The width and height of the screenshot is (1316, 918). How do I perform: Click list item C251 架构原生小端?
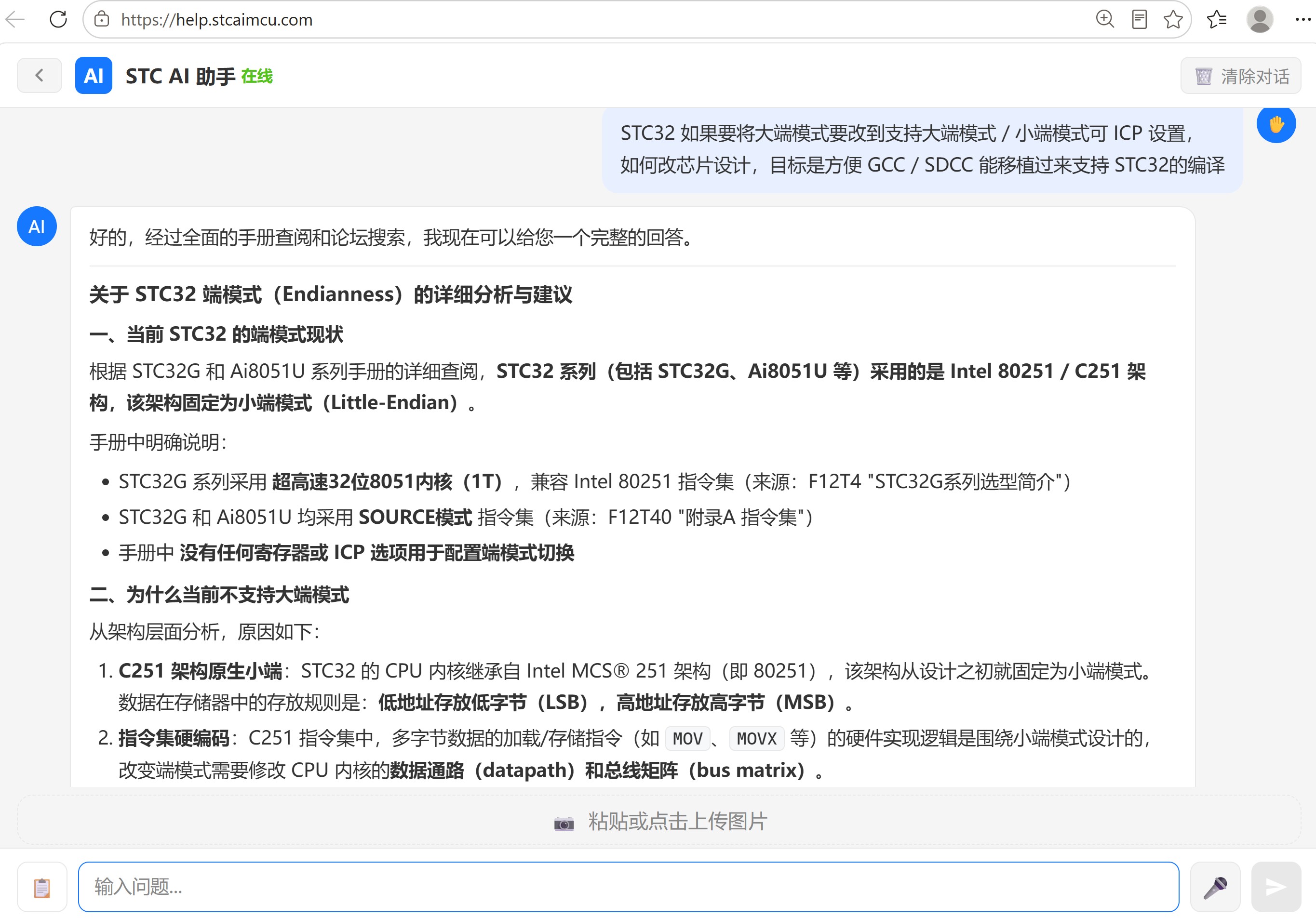[x=634, y=687]
